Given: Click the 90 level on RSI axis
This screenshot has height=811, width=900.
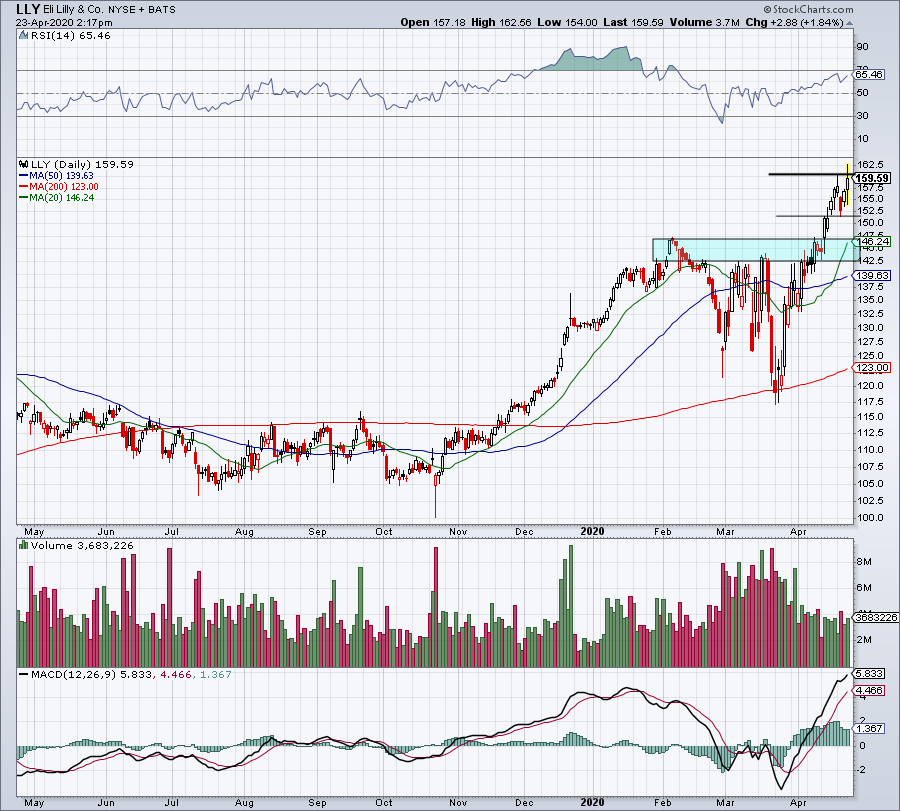Looking at the screenshot, I should (x=862, y=46).
